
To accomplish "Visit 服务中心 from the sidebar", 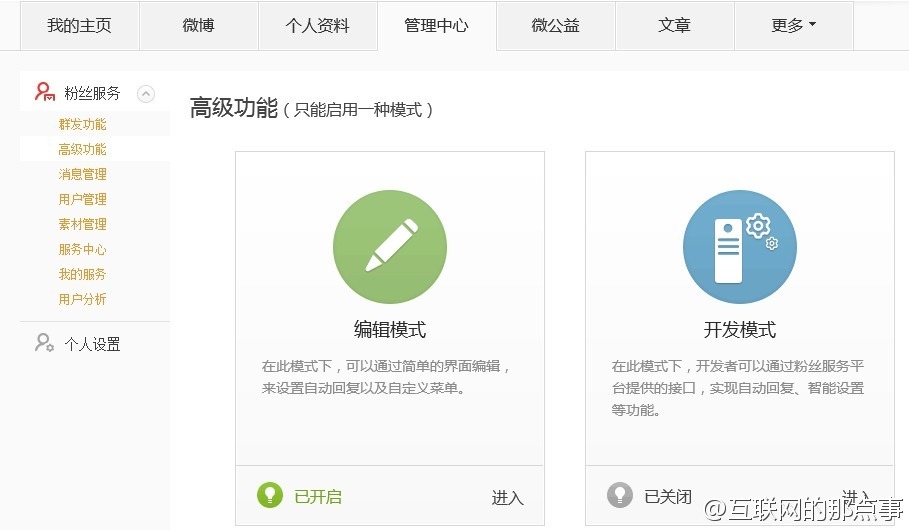I will [82, 249].
